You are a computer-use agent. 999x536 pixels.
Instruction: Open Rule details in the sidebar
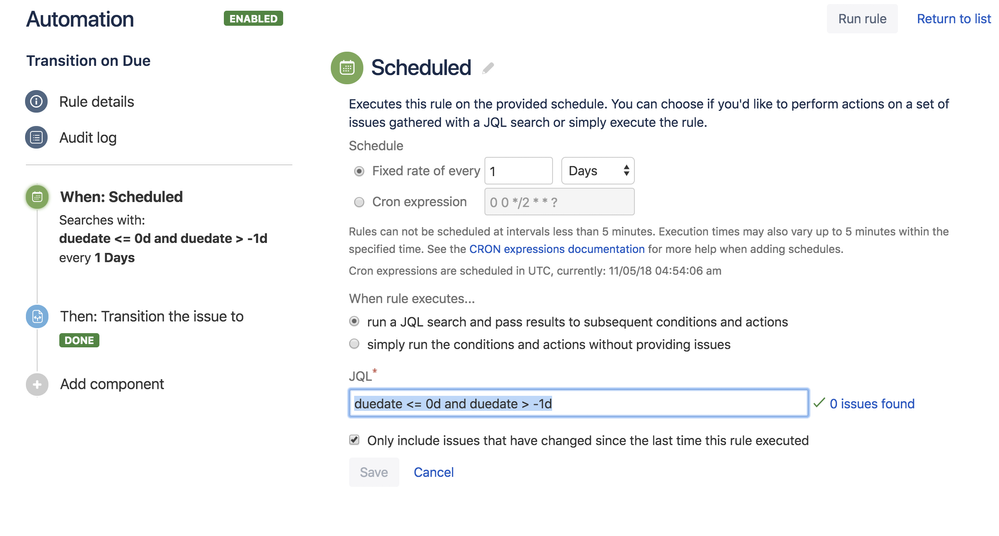(96, 102)
